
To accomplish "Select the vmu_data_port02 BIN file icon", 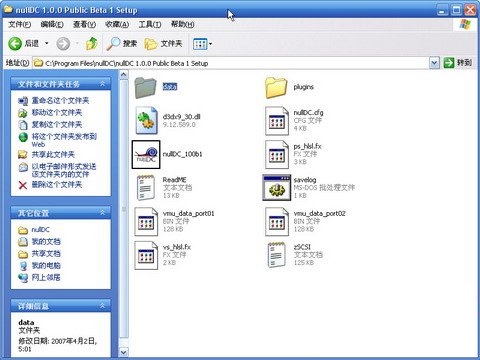I will (277, 221).
